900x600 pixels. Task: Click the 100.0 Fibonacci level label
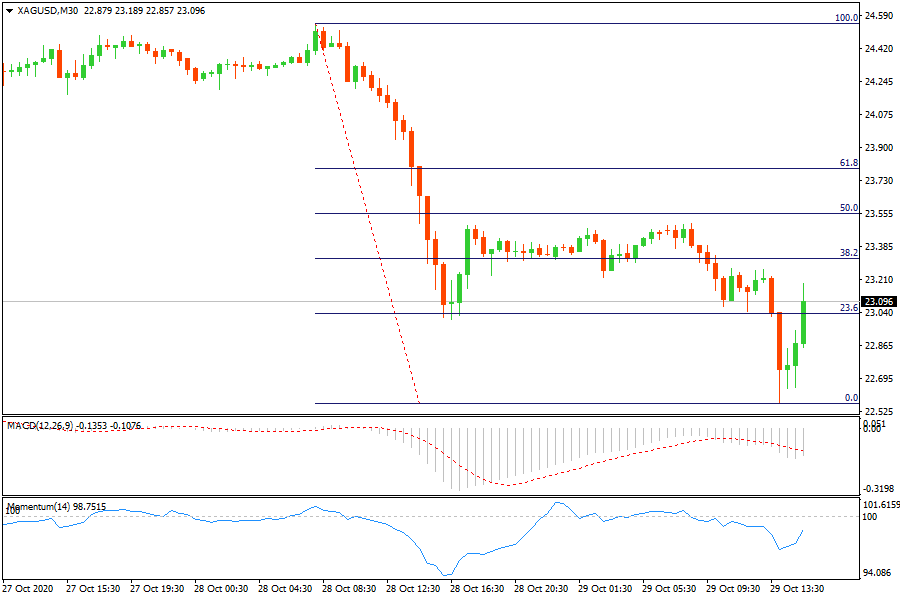(846, 18)
